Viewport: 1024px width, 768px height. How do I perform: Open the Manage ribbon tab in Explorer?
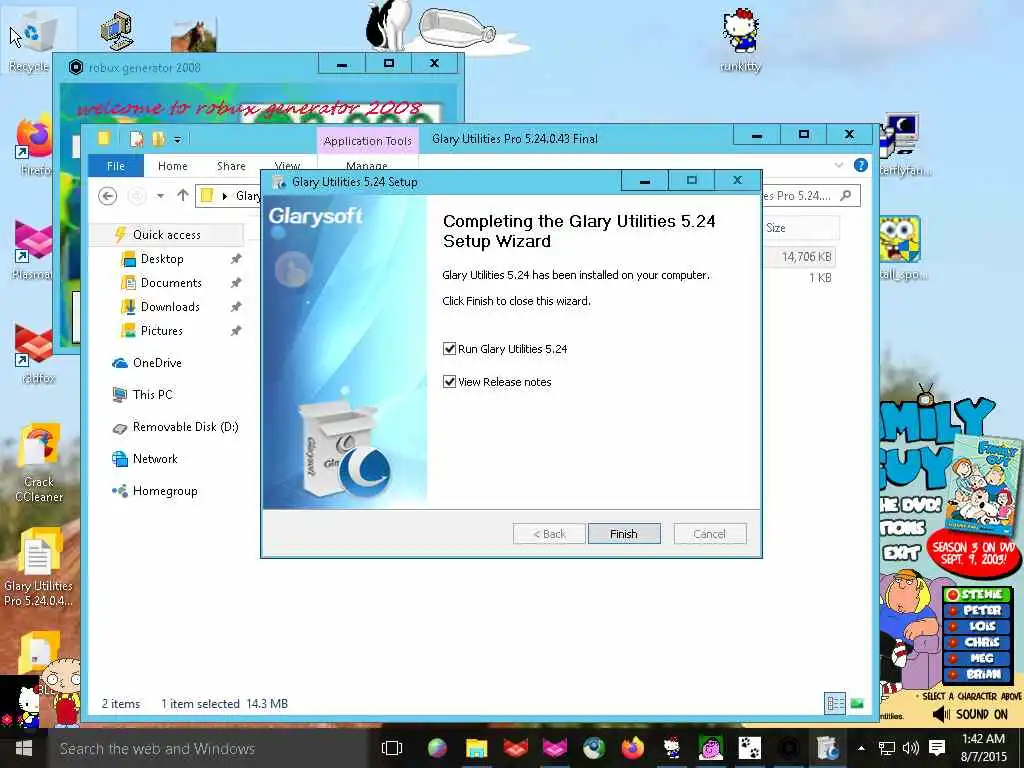(x=366, y=166)
